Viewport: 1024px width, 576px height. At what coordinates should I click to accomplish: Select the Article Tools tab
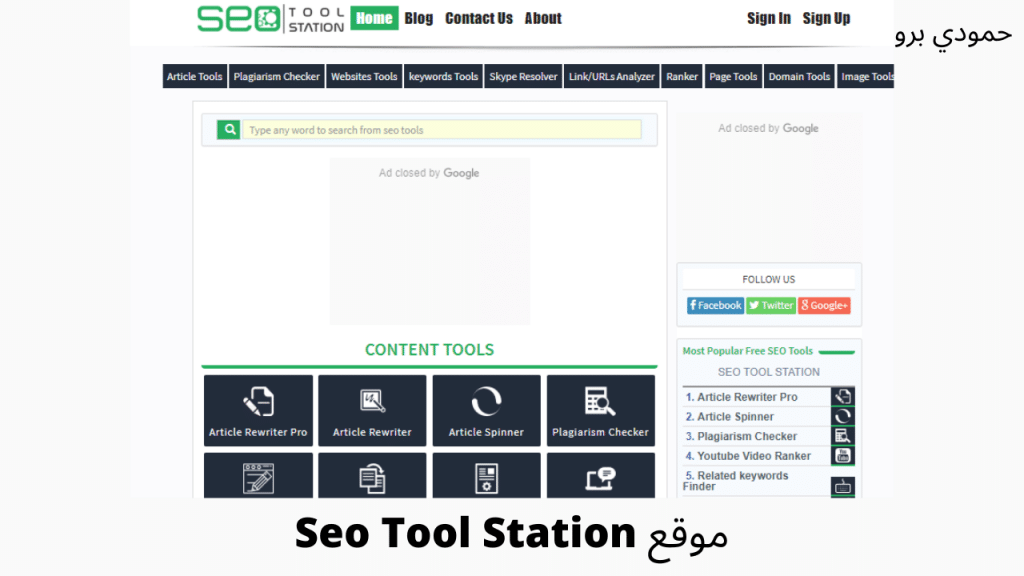(x=195, y=76)
